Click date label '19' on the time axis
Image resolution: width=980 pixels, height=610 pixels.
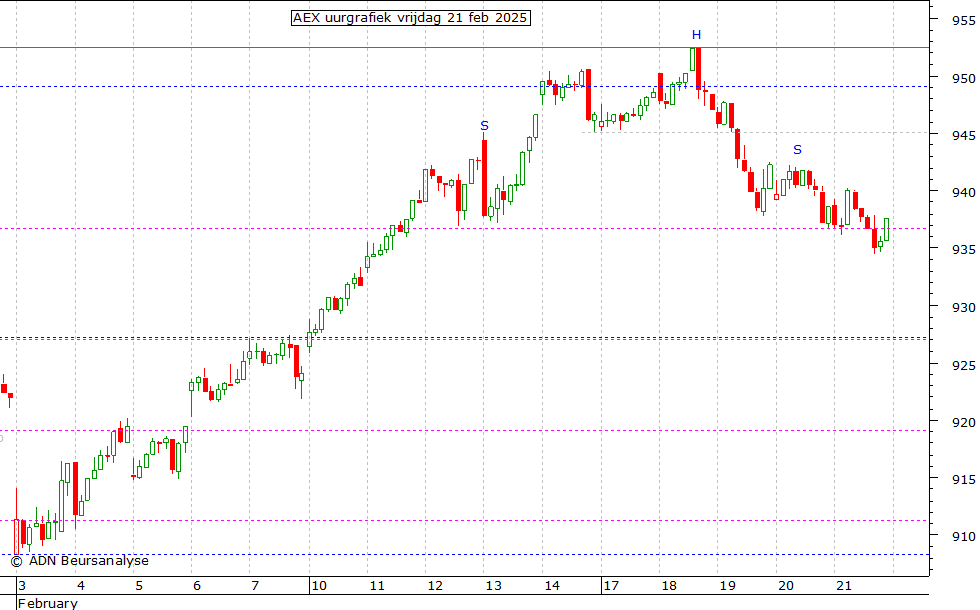728,586
